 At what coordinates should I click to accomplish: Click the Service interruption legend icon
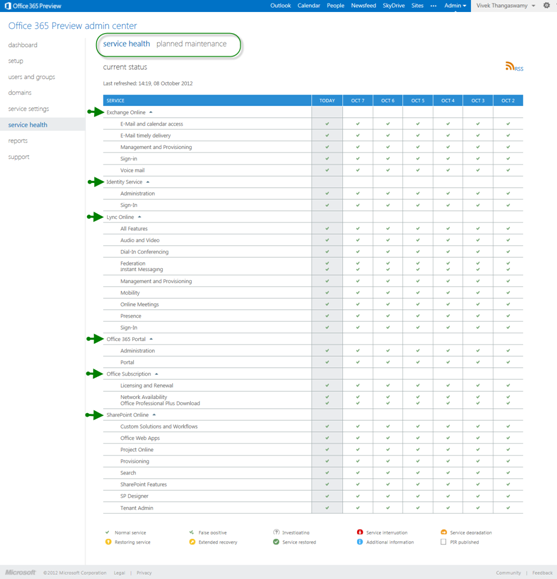click(360, 532)
